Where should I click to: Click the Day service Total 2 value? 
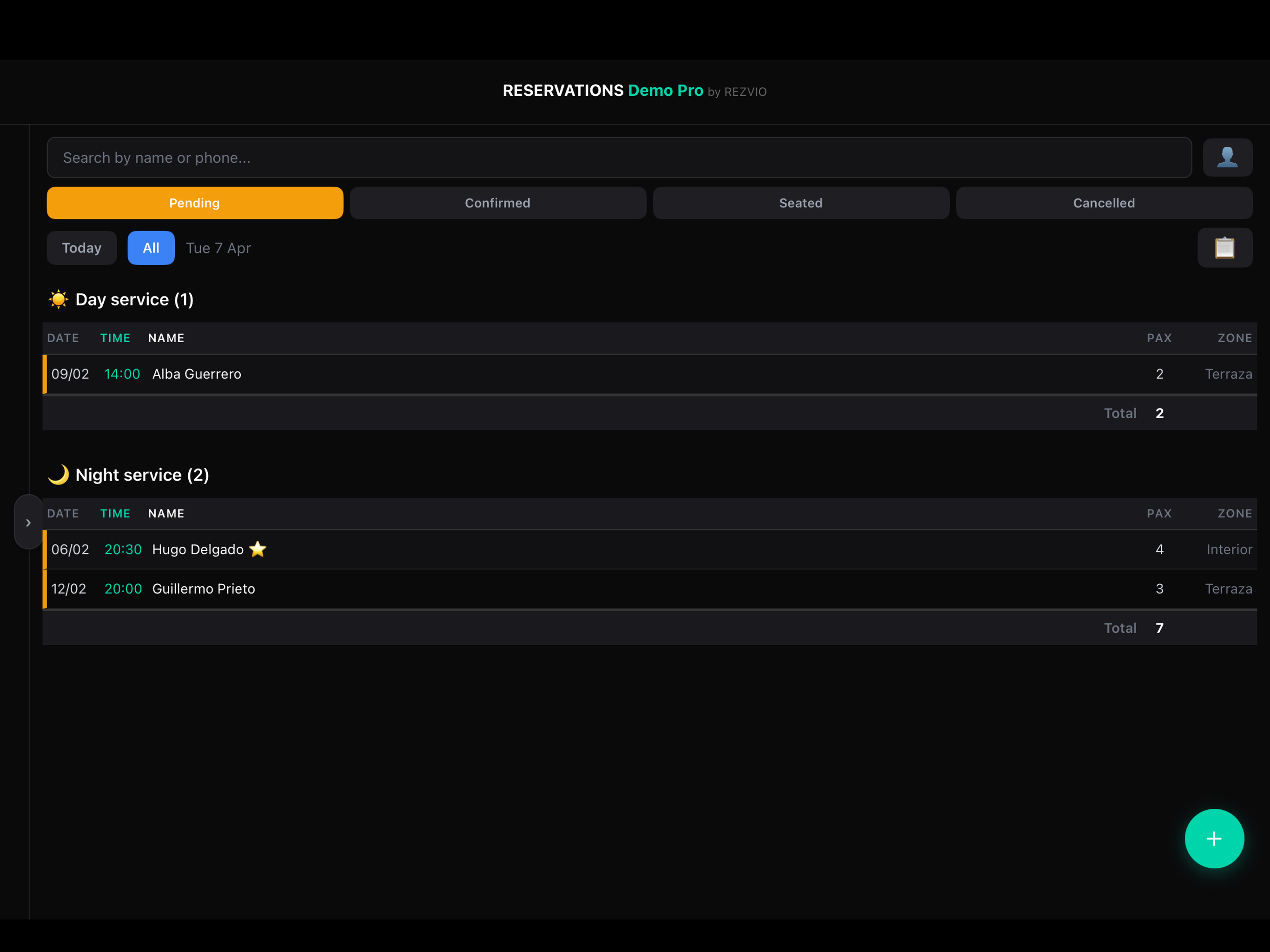(x=1160, y=413)
